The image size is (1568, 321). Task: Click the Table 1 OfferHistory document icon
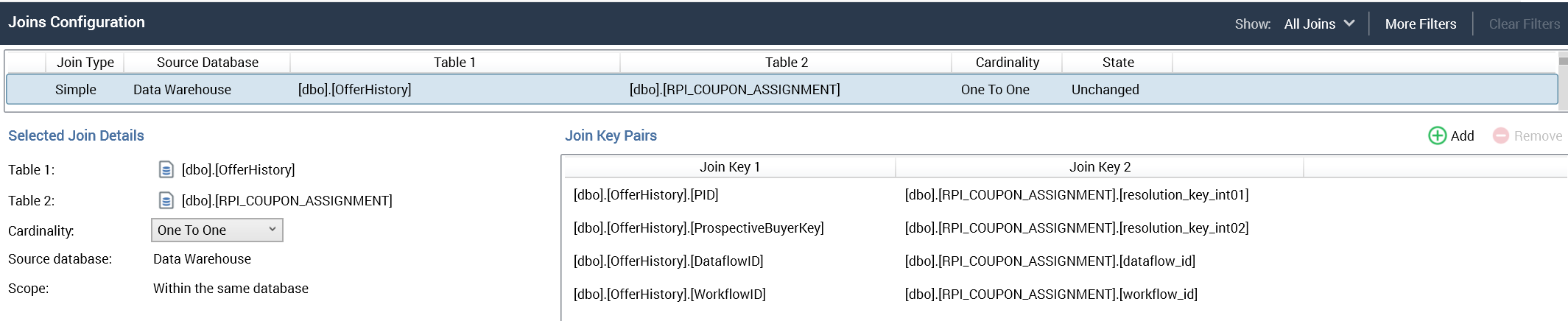click(166, 170)
